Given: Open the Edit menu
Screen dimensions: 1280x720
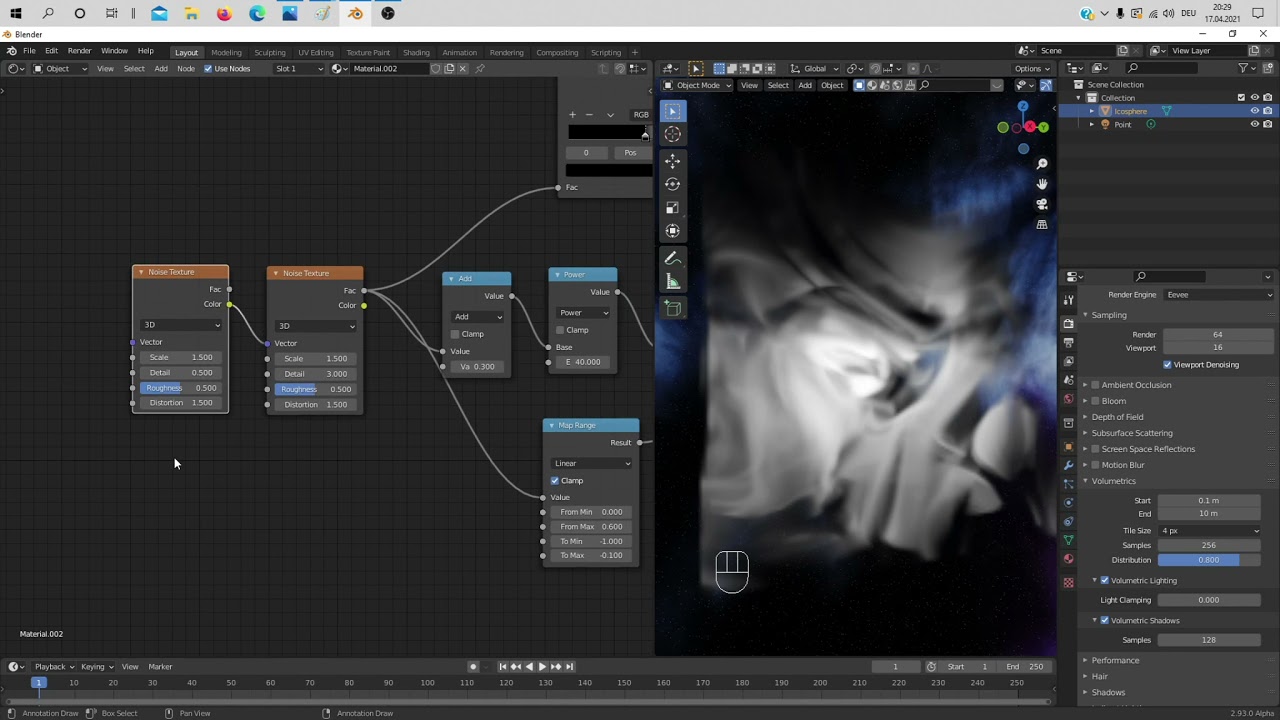Looking at the screenshot, I should pos(51,51).
